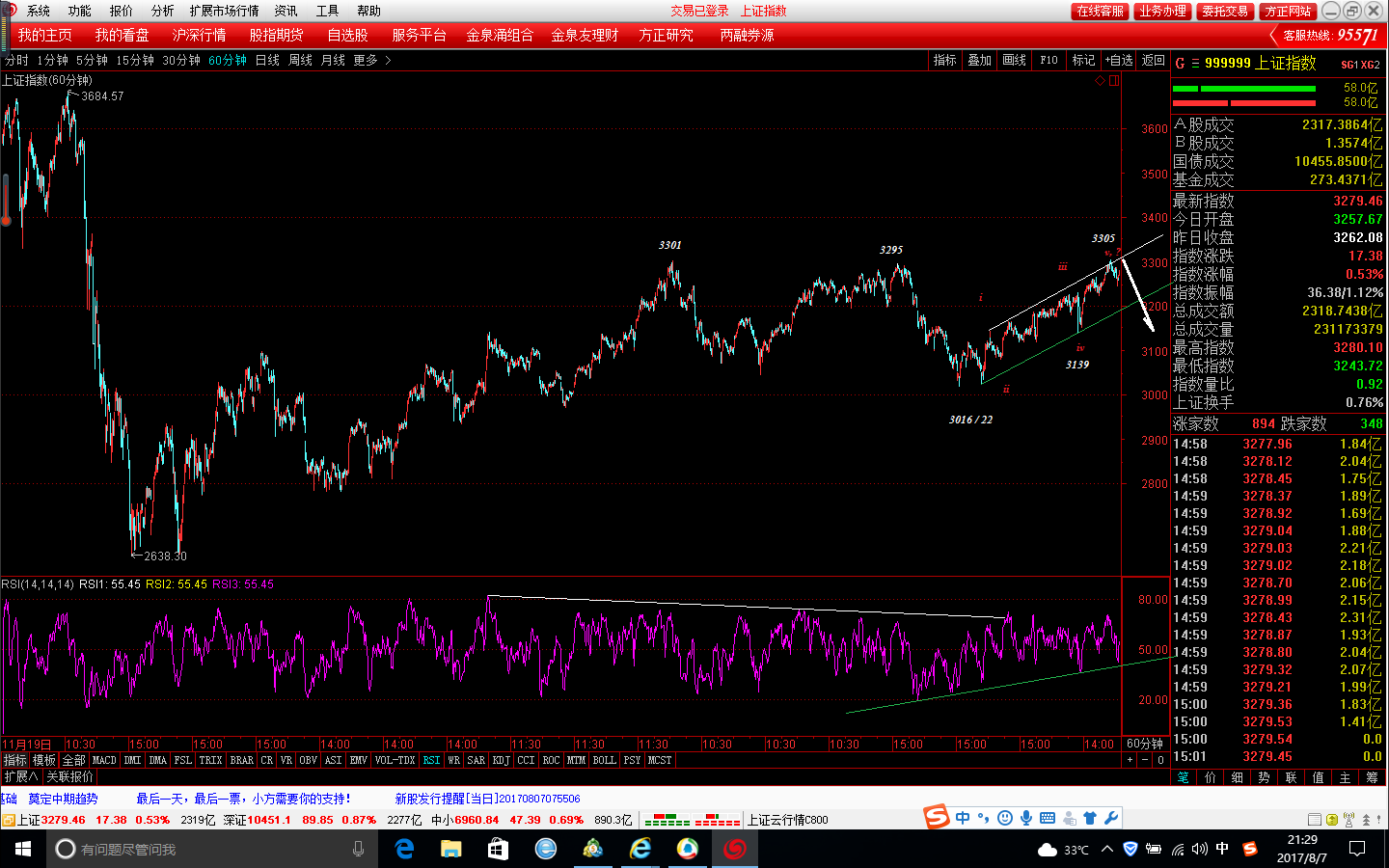The width and height of the screenshot is (1389, 868).
Task: Open the Sogou soft keyboard icon
Action: pos(1048,818)
